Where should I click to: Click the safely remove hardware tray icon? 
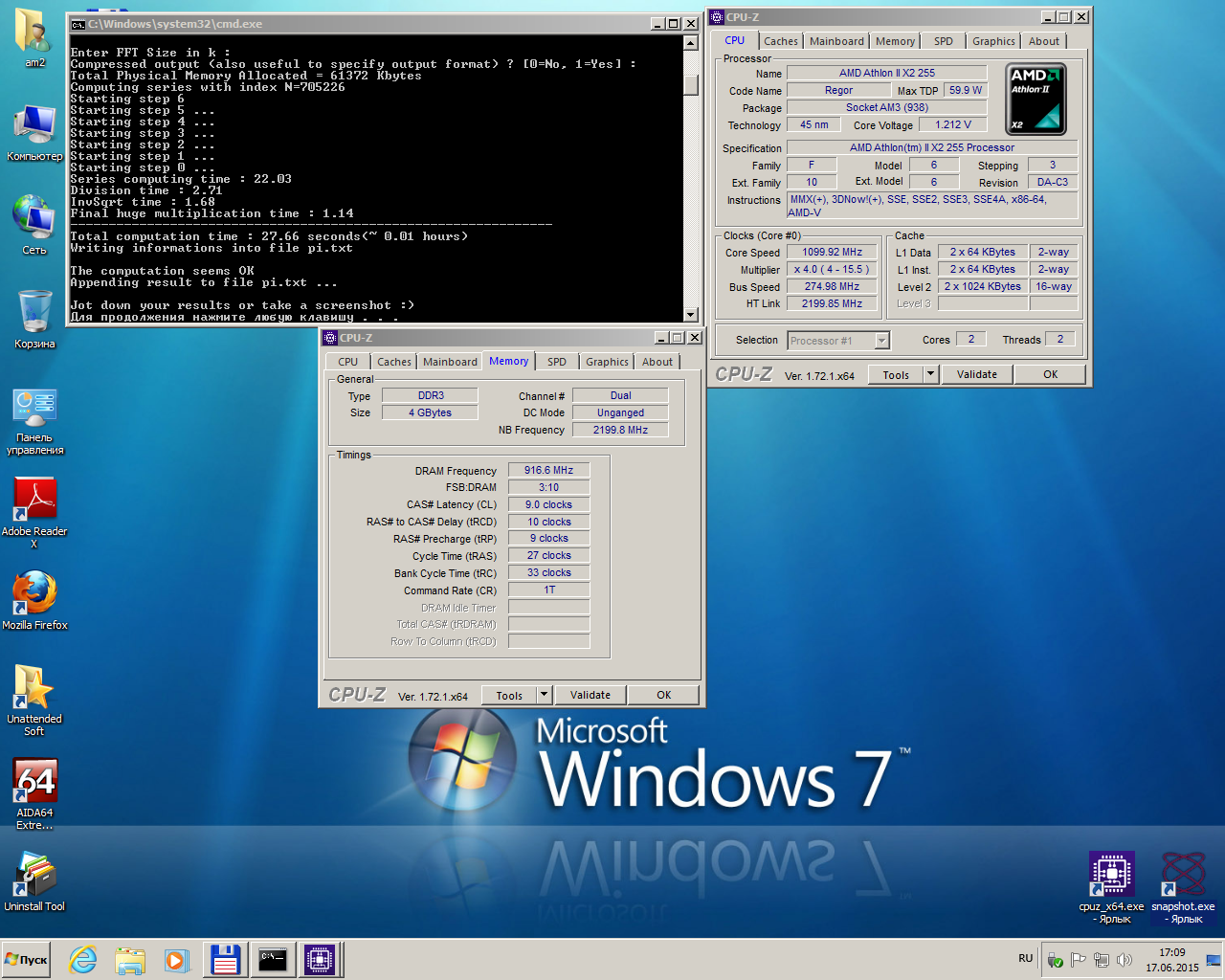tap(1056, 960)
